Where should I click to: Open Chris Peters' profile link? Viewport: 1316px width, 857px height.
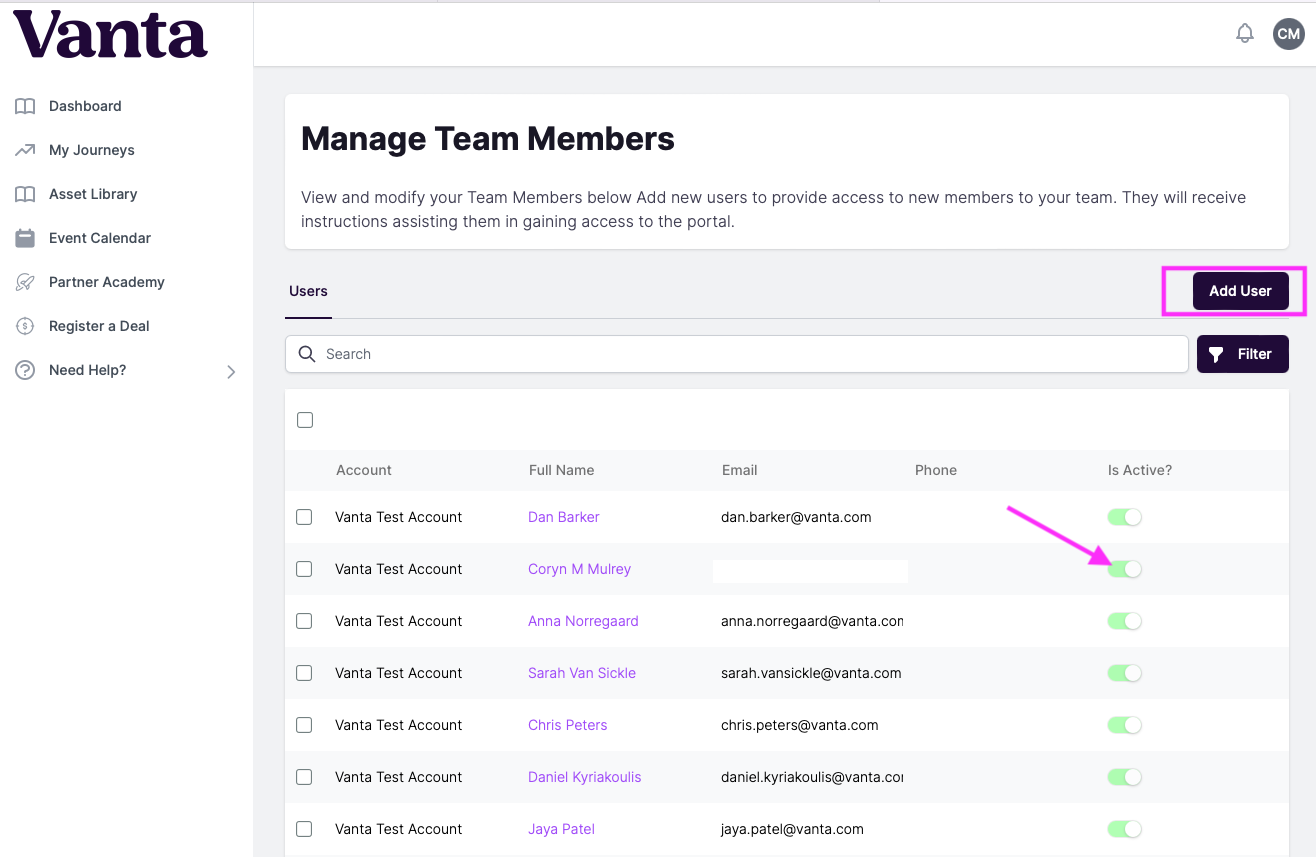coord(568,725)
